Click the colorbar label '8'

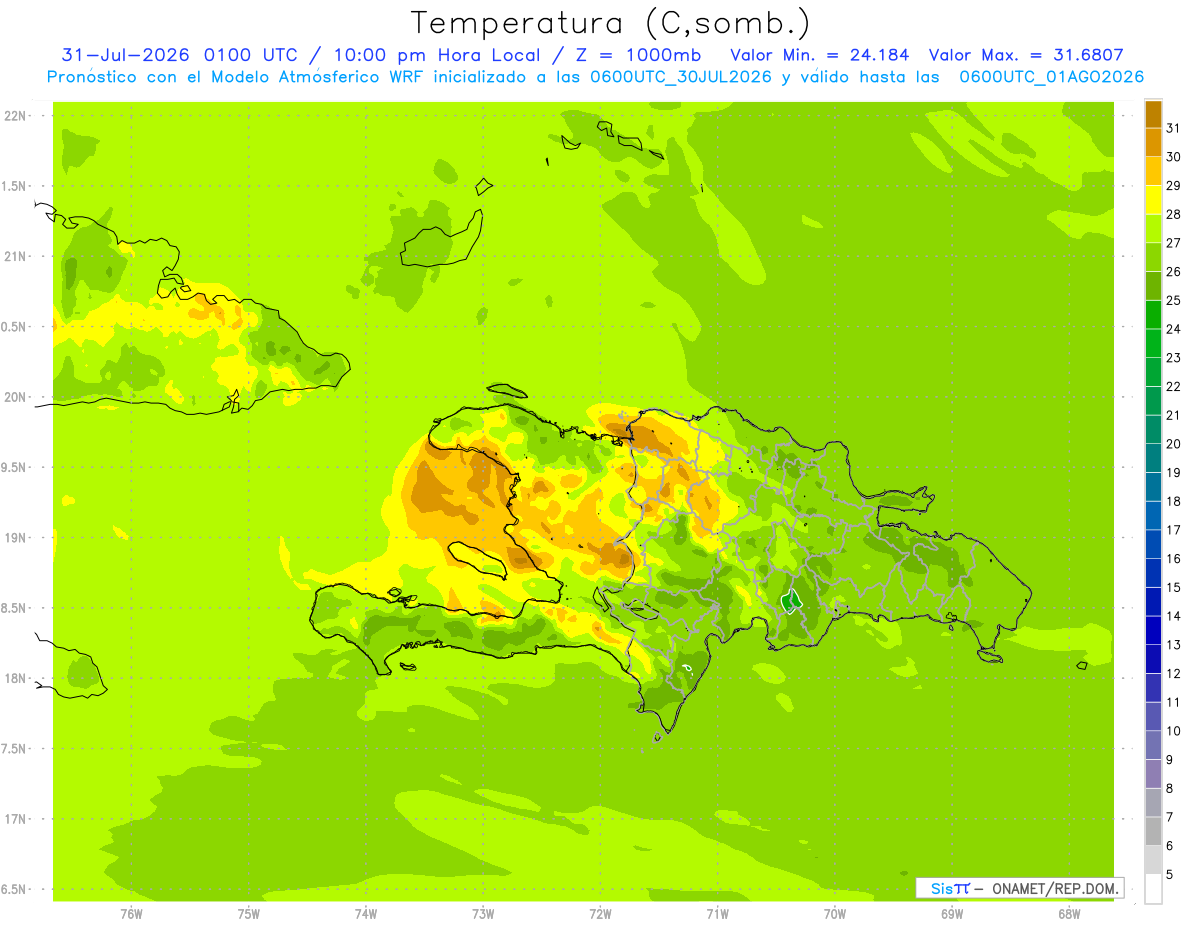point(1169,788)
